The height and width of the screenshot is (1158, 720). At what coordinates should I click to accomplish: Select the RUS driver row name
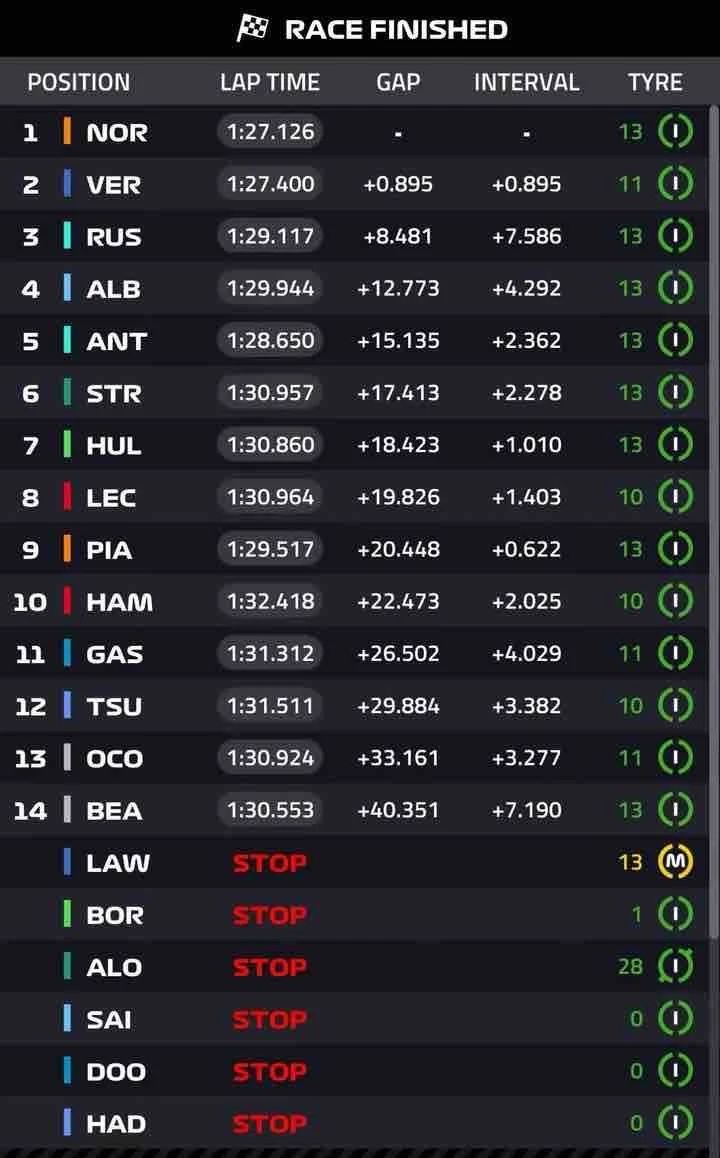click(x=114, y=237)
